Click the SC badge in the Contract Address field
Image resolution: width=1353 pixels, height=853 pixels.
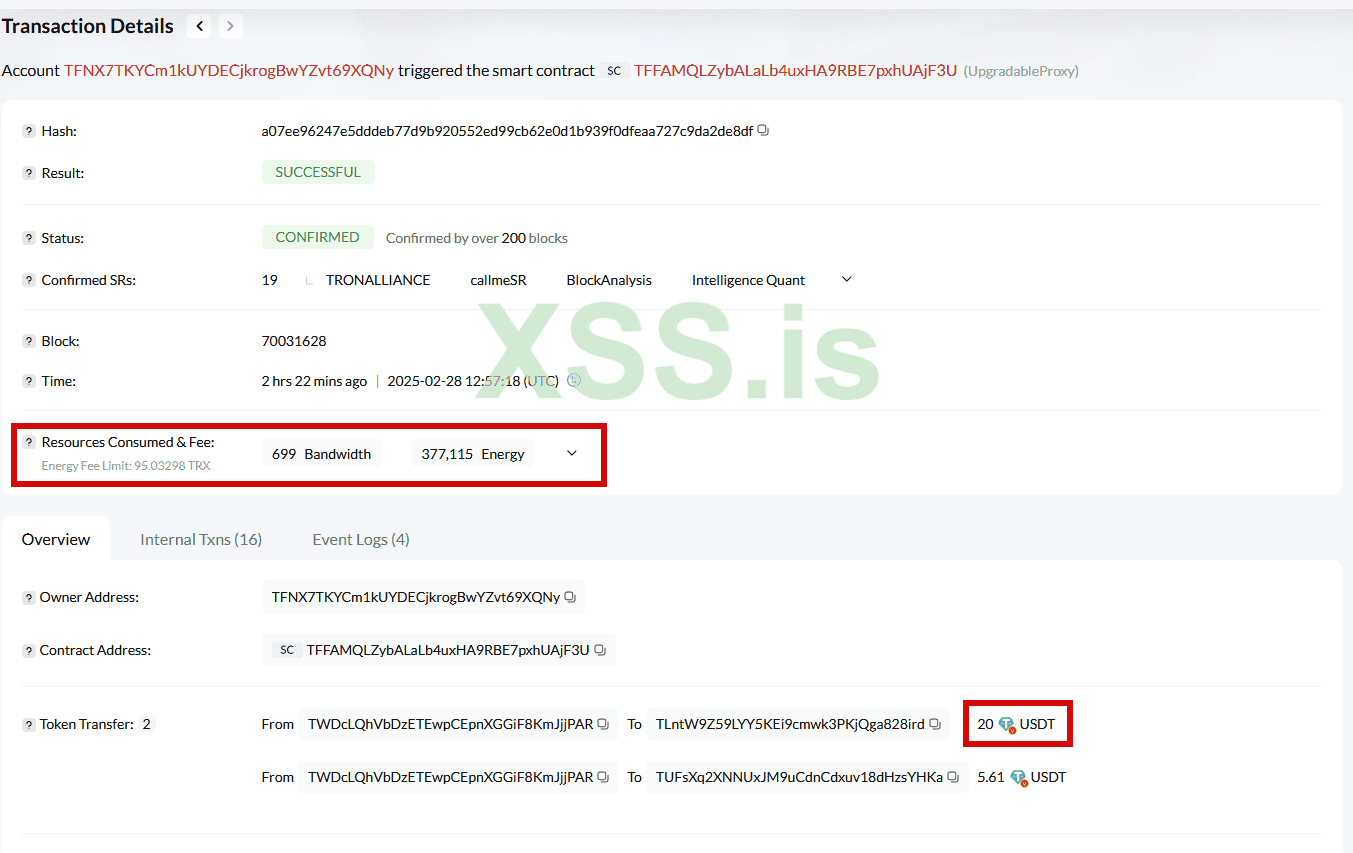tap(287, 650)
